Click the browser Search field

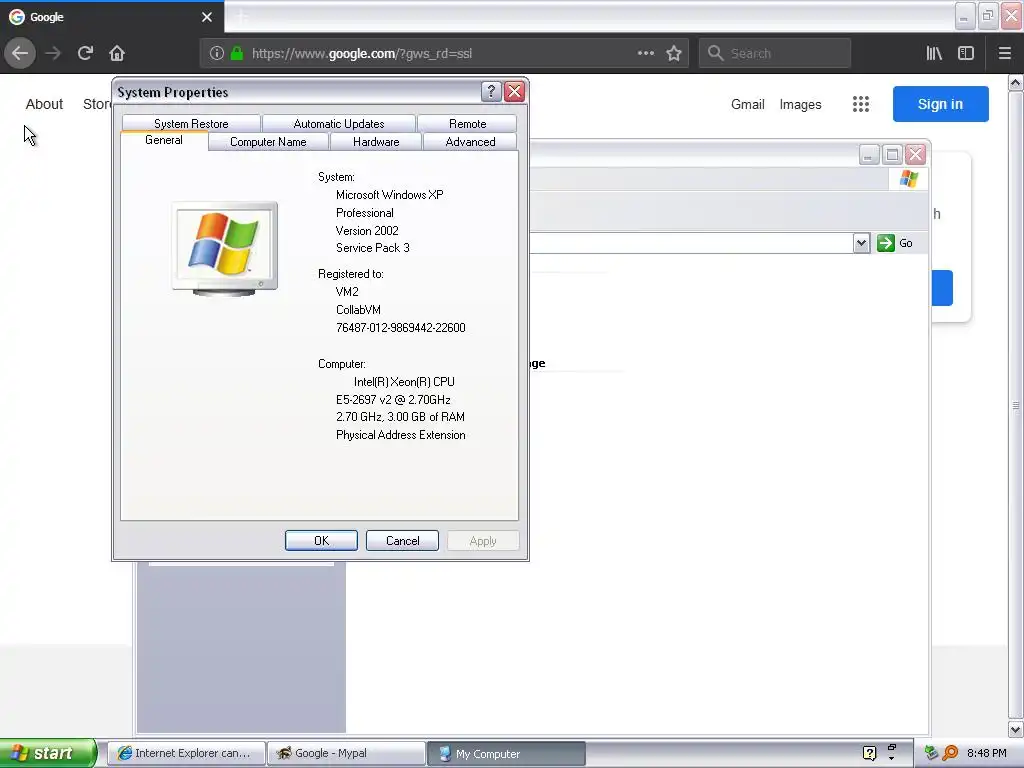click(x=775, y=53)
